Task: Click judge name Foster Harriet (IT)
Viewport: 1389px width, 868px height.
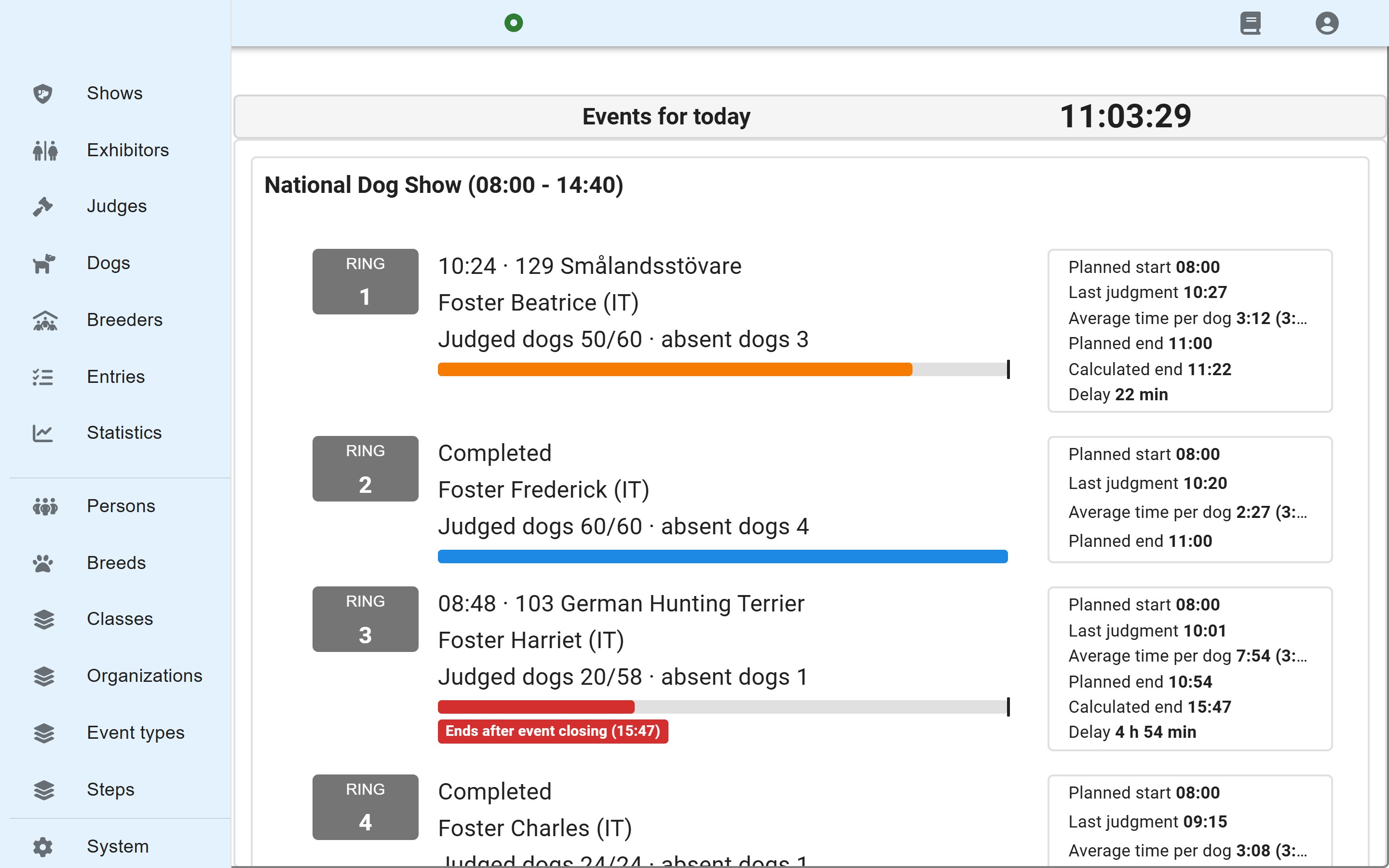Action: [531, 641]
